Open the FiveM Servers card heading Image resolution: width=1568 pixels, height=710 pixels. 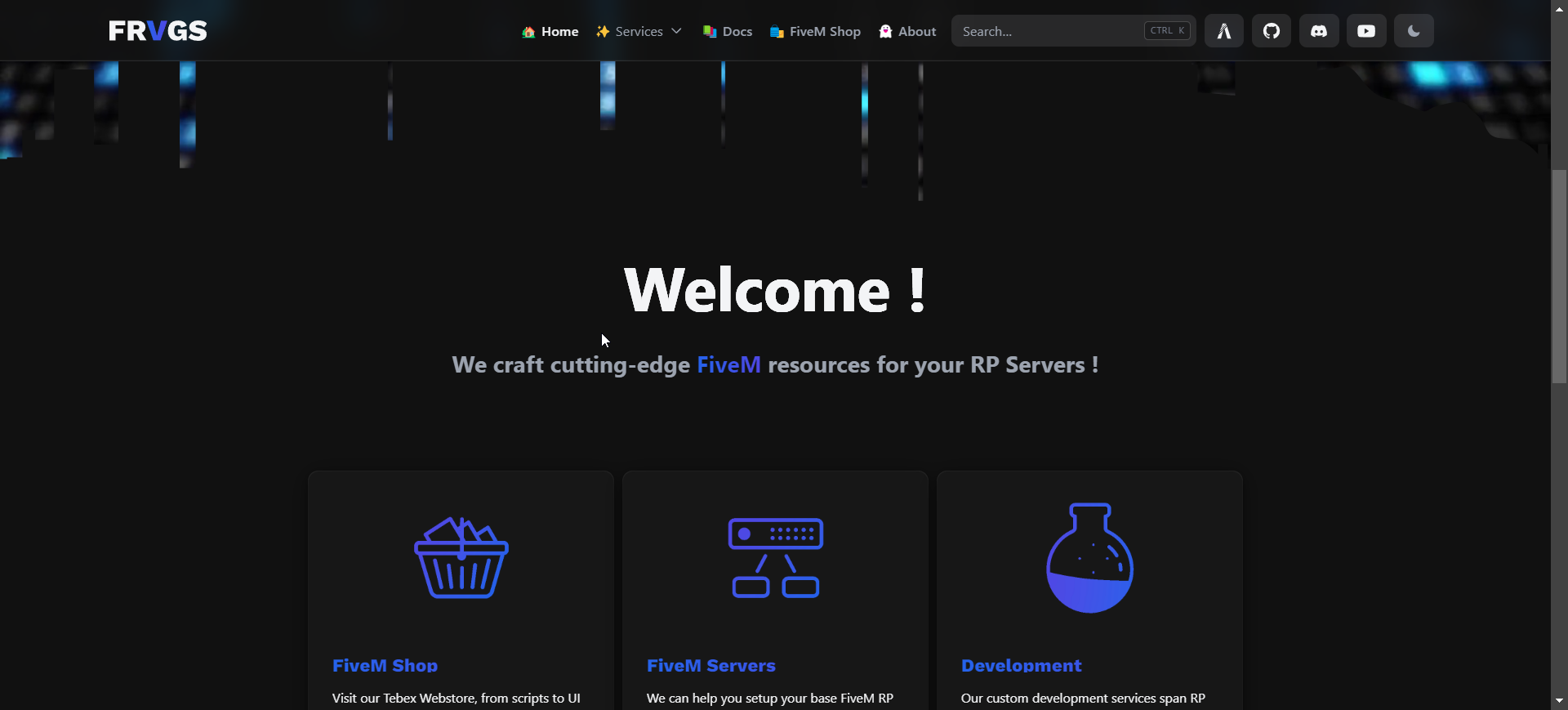coord(710,666)
